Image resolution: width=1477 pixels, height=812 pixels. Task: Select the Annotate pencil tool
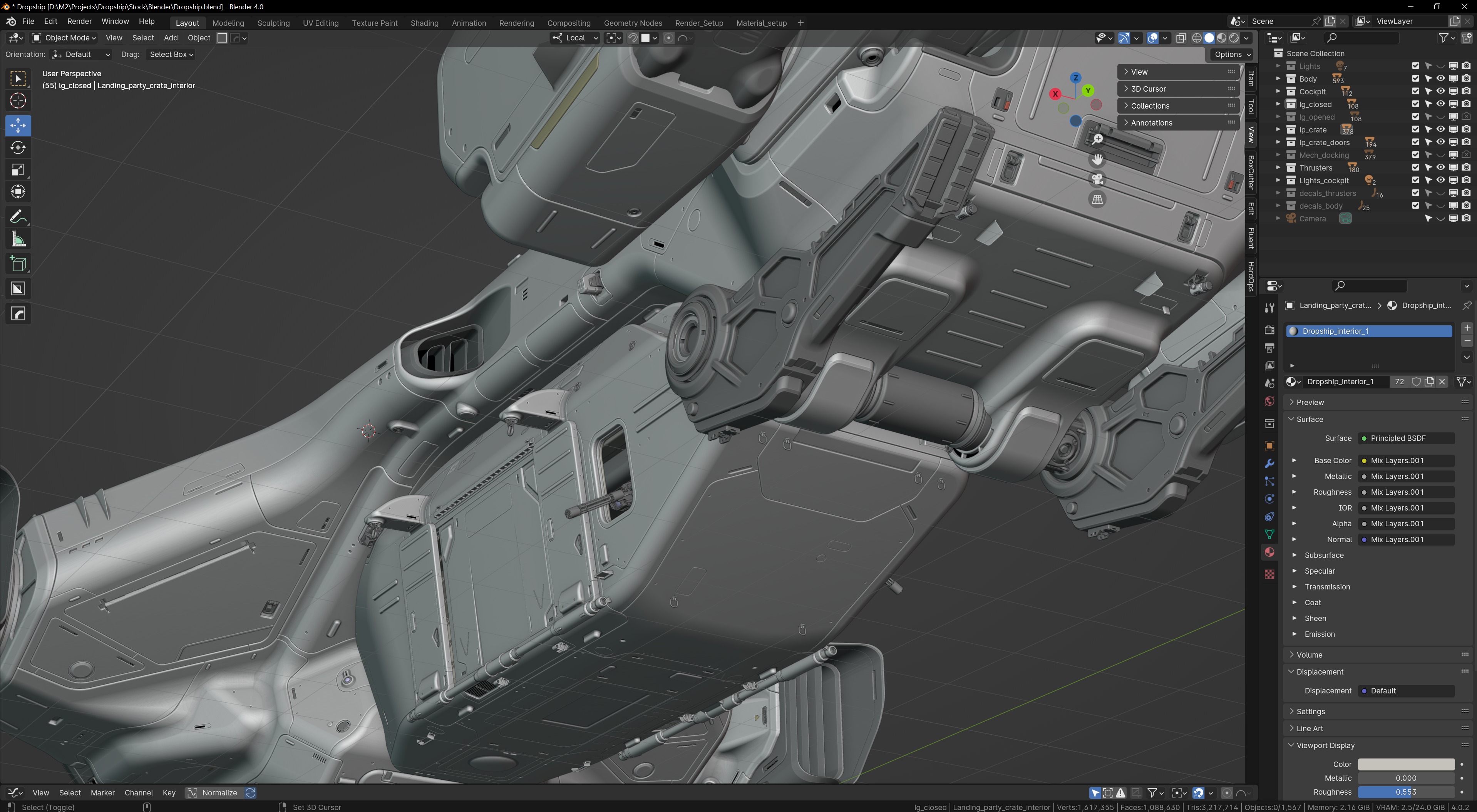(x=18, y=217)
